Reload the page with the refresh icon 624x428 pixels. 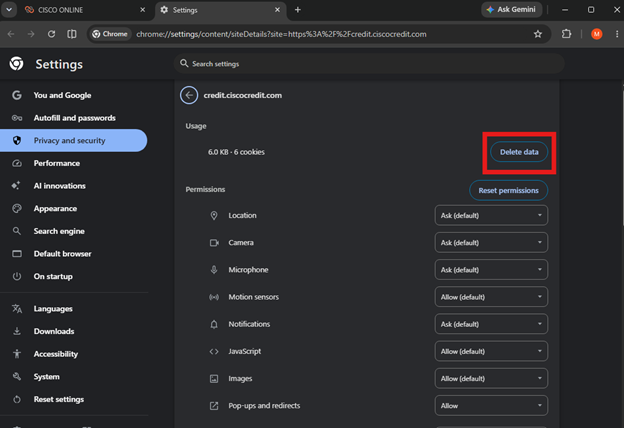(51, 34)
